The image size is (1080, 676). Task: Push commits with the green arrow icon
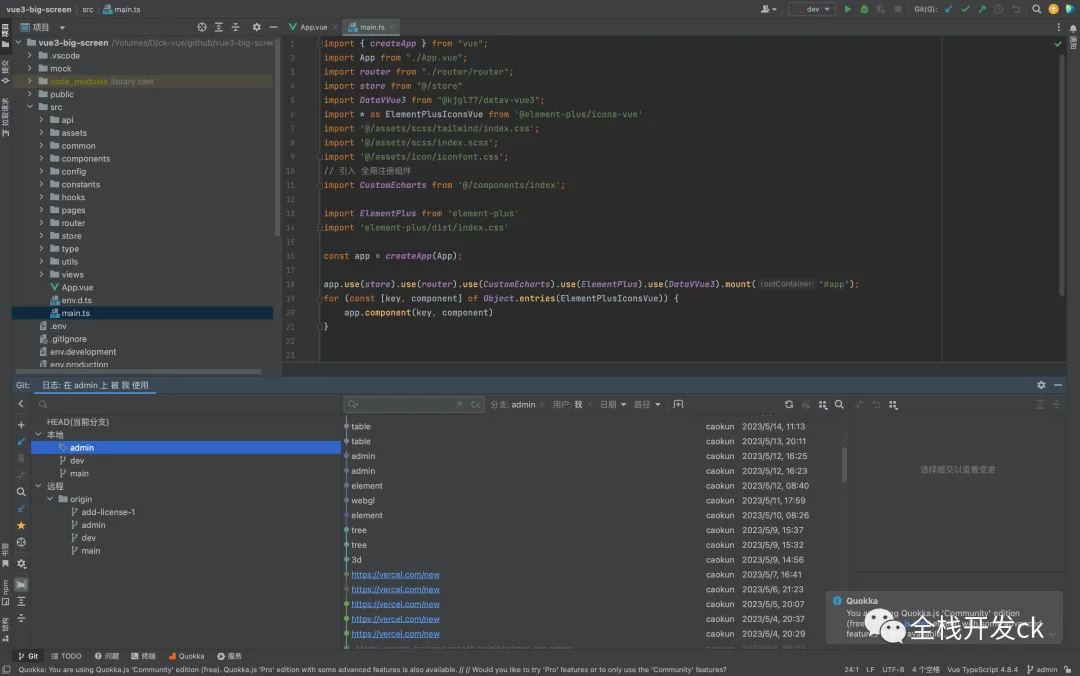981,9
